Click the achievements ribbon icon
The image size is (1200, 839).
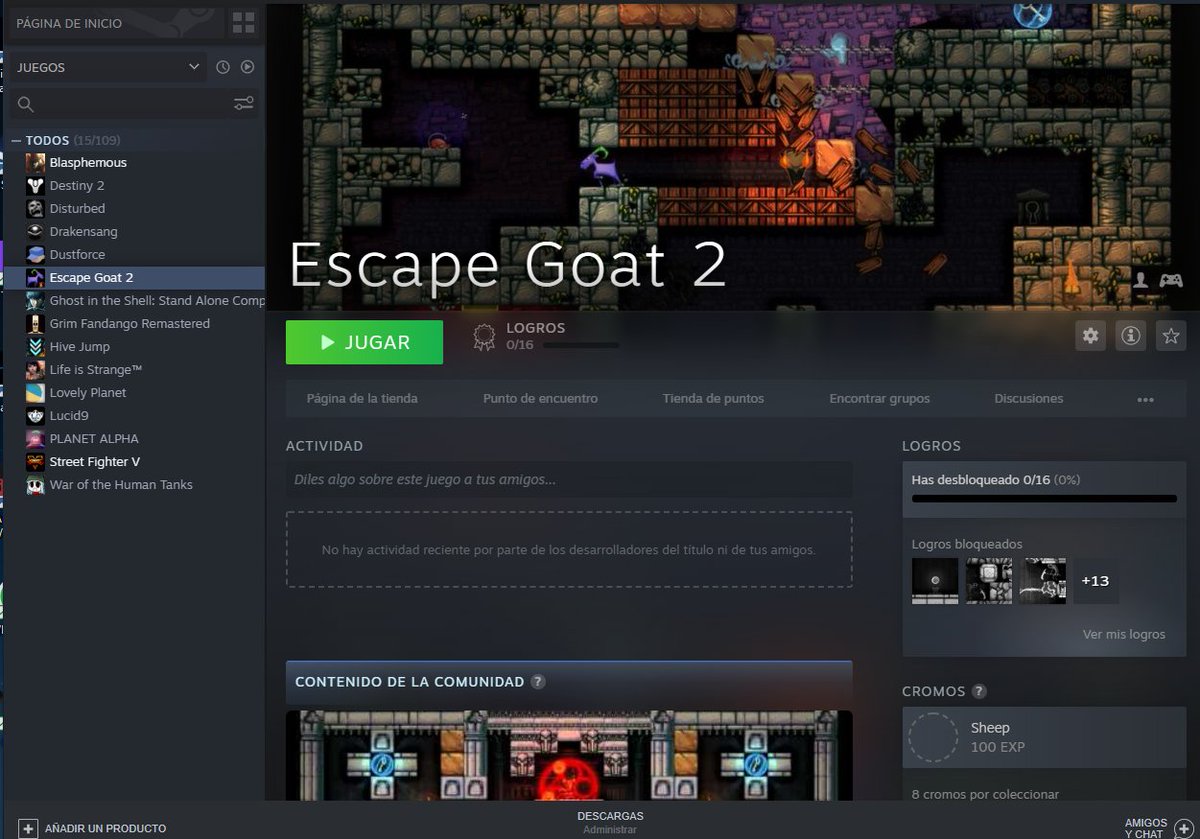(484, 338)
